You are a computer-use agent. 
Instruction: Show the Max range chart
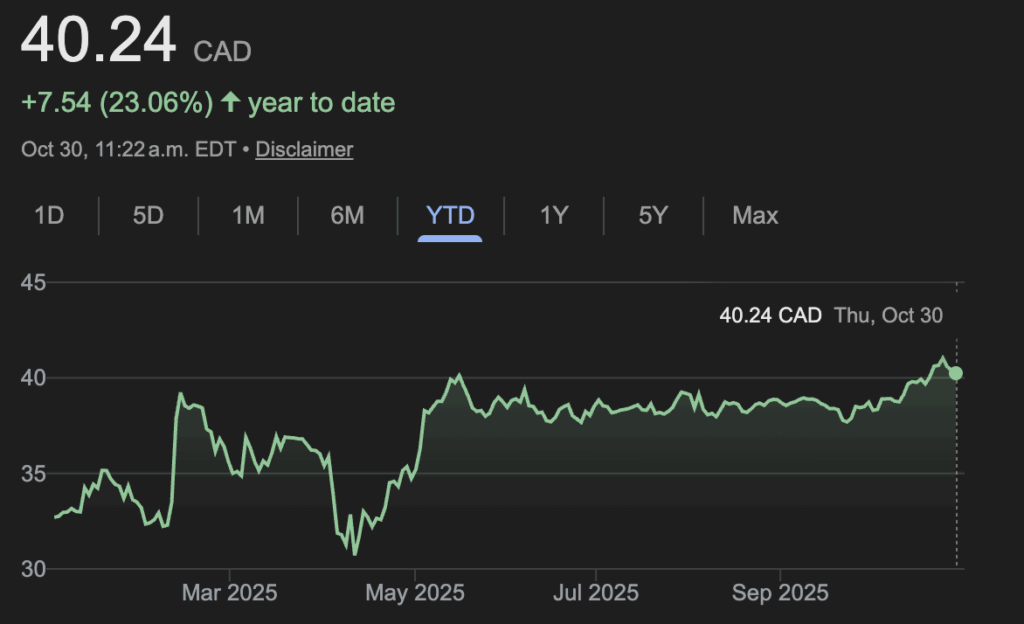coord(755,215)
